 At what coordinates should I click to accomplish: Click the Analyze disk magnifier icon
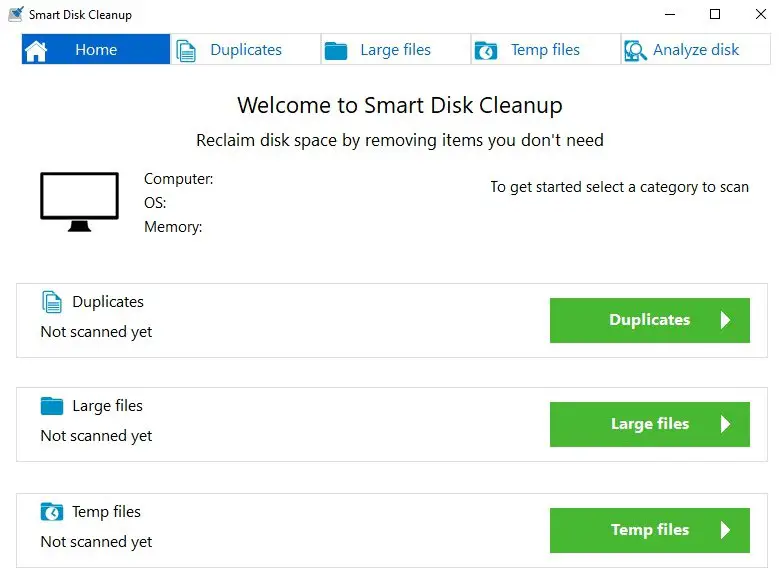click(635, 50)
